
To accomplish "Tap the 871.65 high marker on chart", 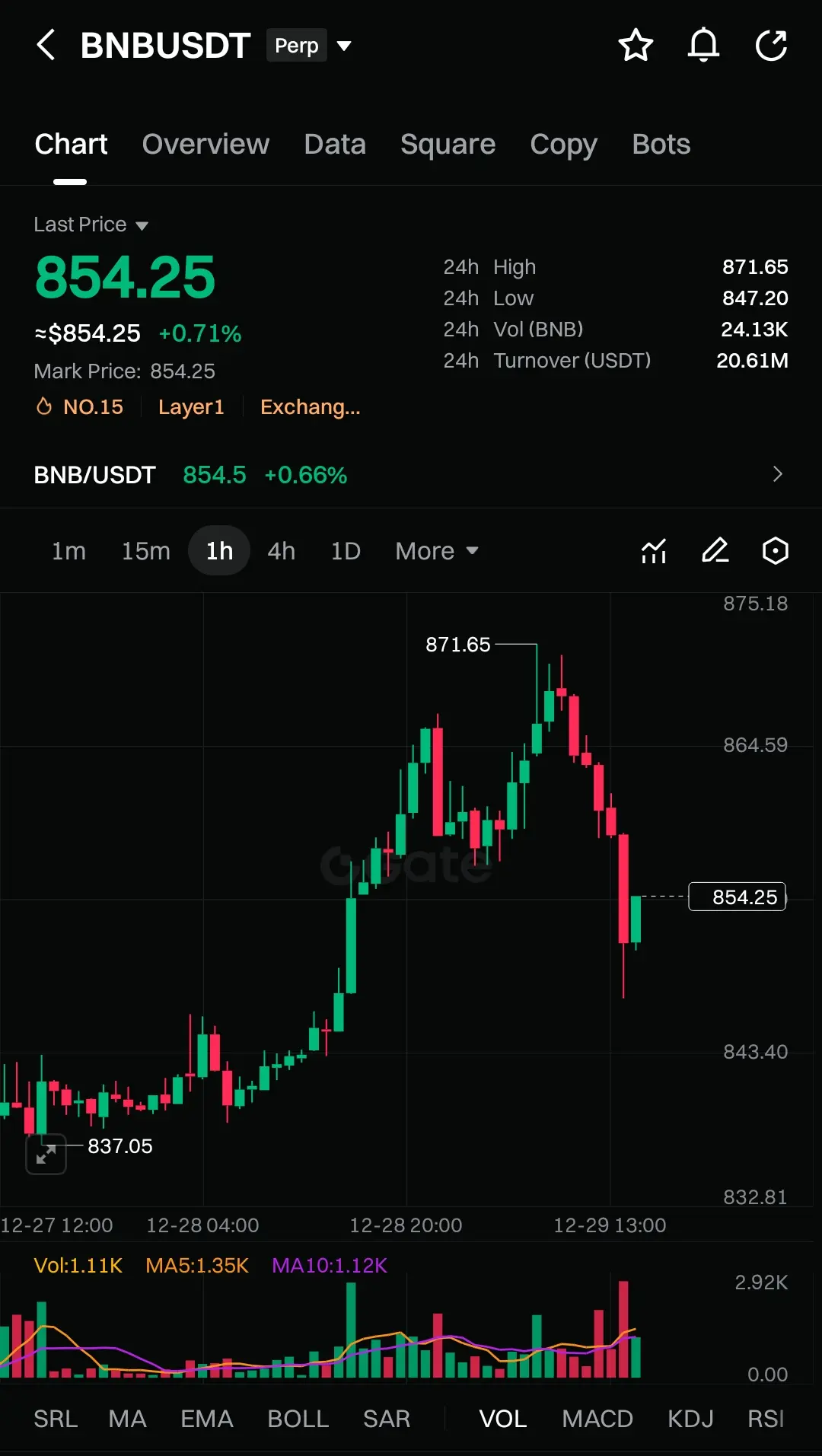I will pos(457,645).
